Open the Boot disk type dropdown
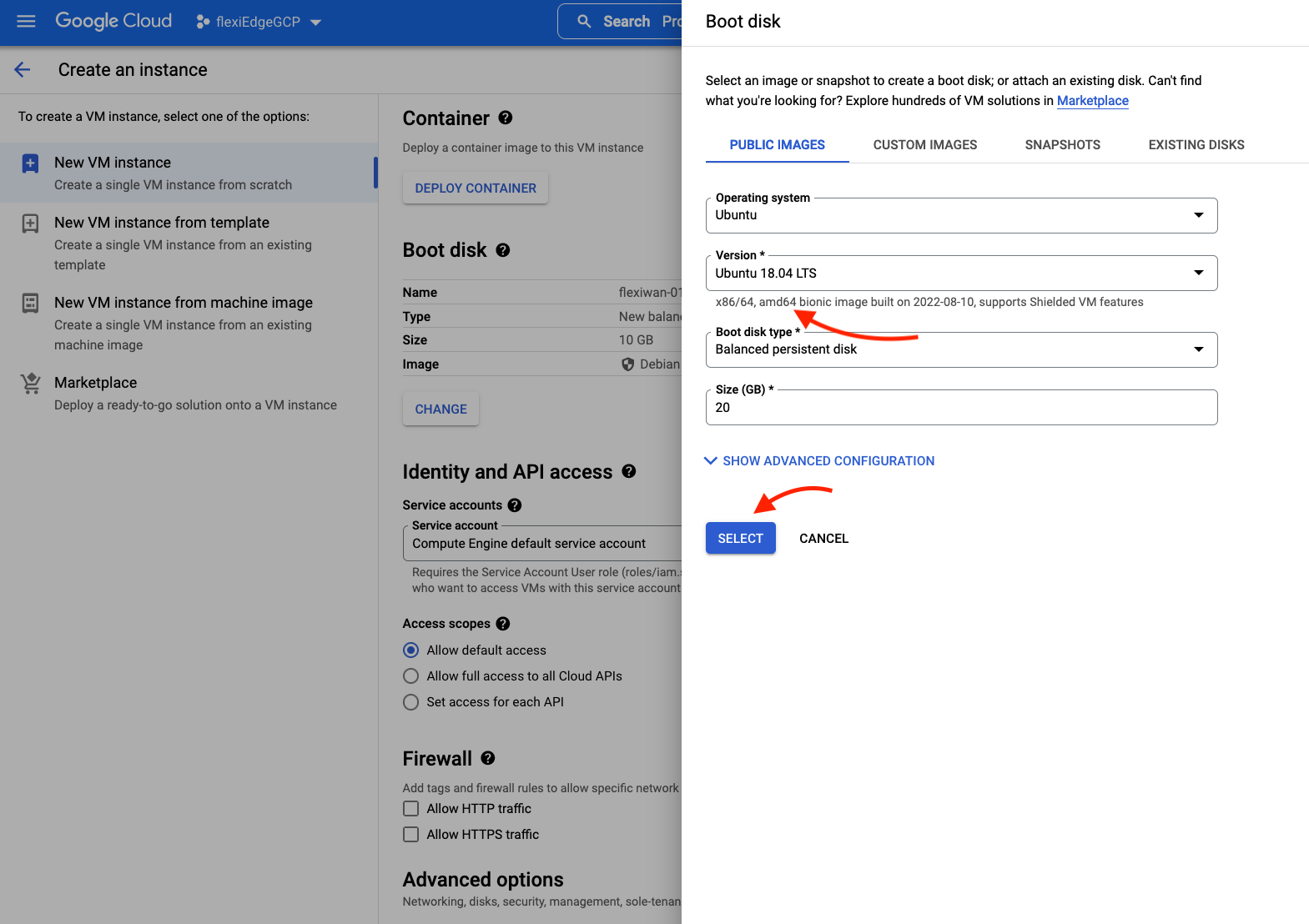Image resolution: width=1309 pixels, height=924 pixels. 961,349
